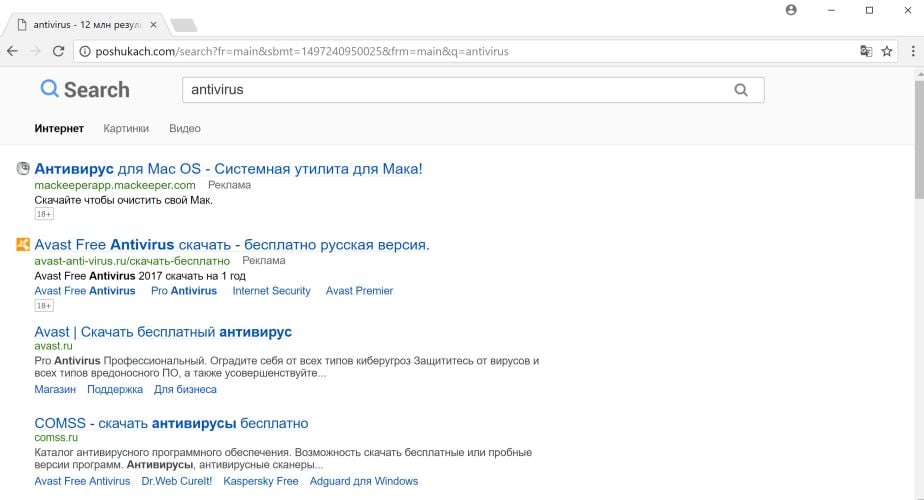Click the magnifier search button in search box

(741, 90)
